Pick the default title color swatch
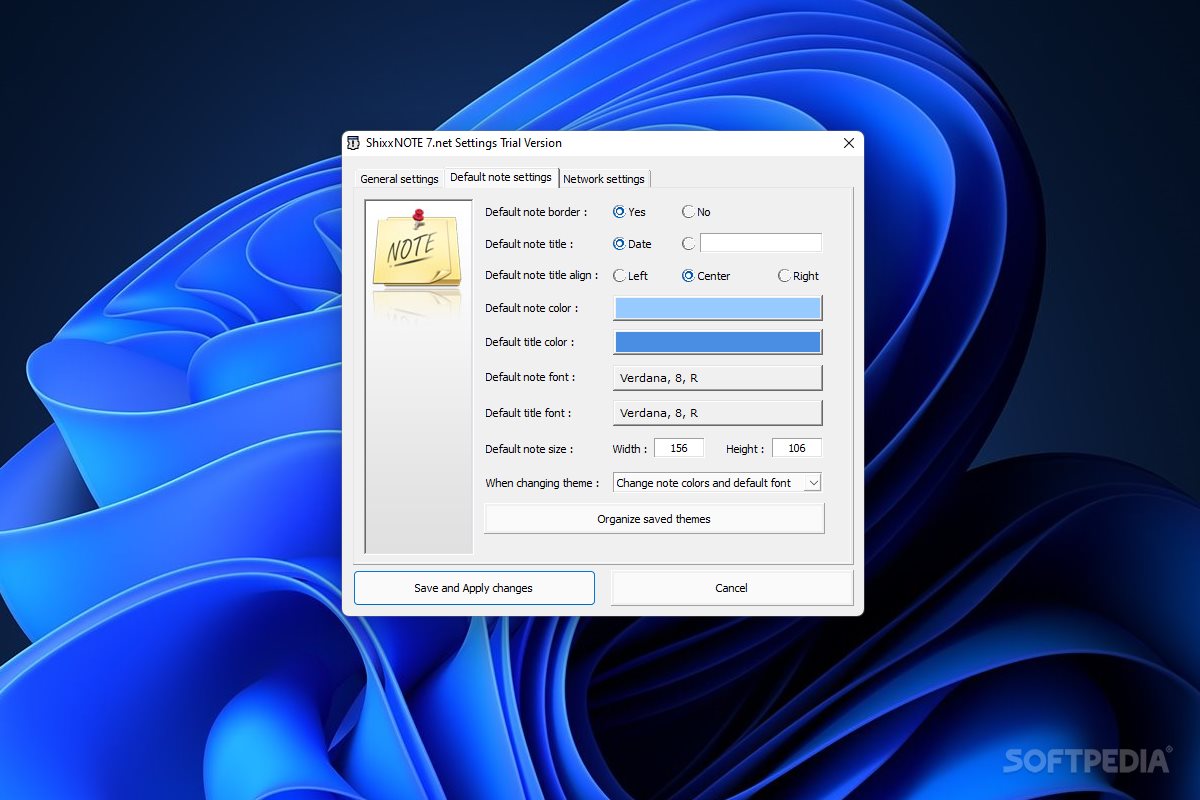1200x800 pixels. pyautogui.click(x=717, y=342)
